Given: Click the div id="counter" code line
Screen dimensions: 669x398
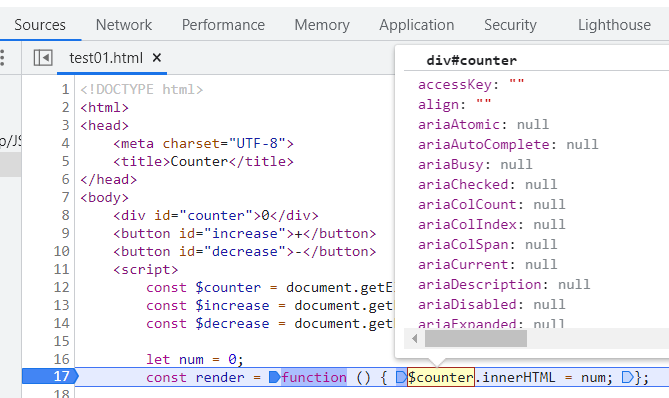Looking at the screenshot, I should tap(216, 215).
